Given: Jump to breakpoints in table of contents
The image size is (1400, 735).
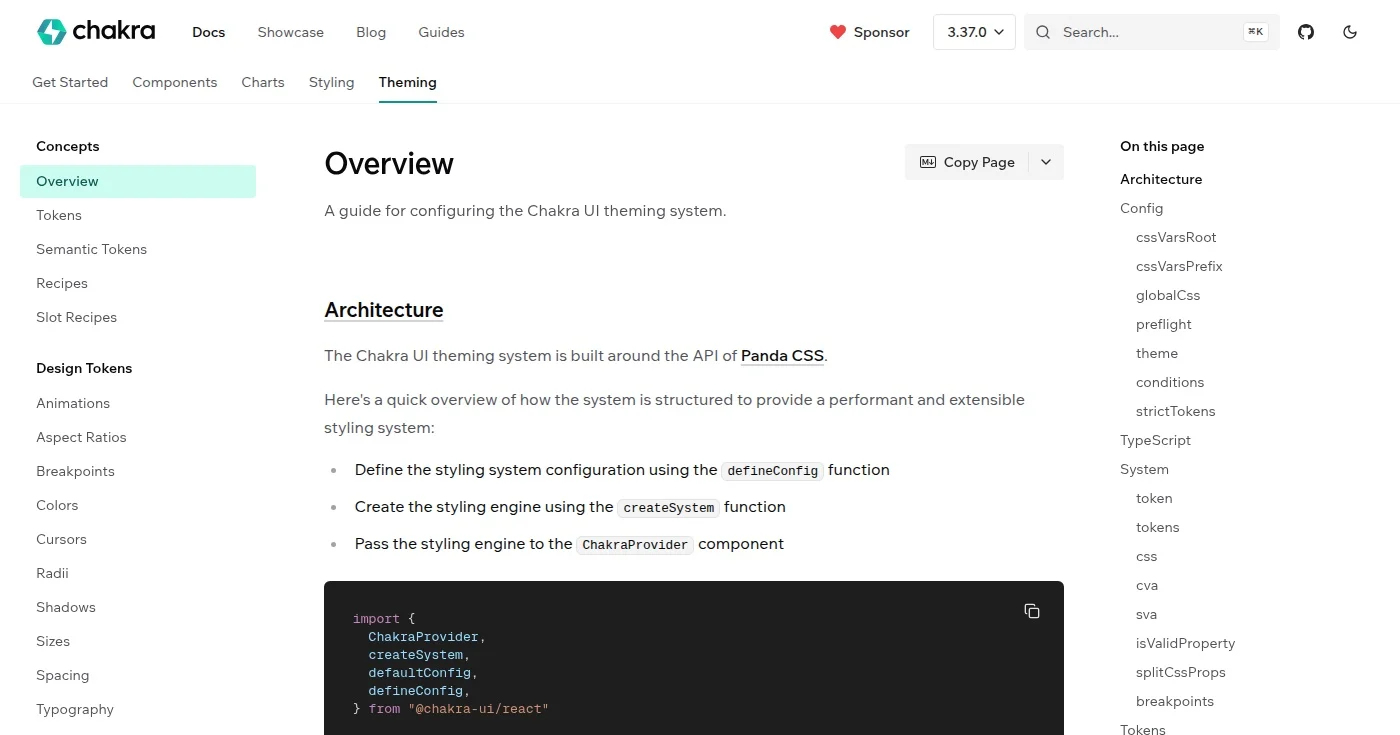Looking at the screenshot, I should (x=1175, y=701).
